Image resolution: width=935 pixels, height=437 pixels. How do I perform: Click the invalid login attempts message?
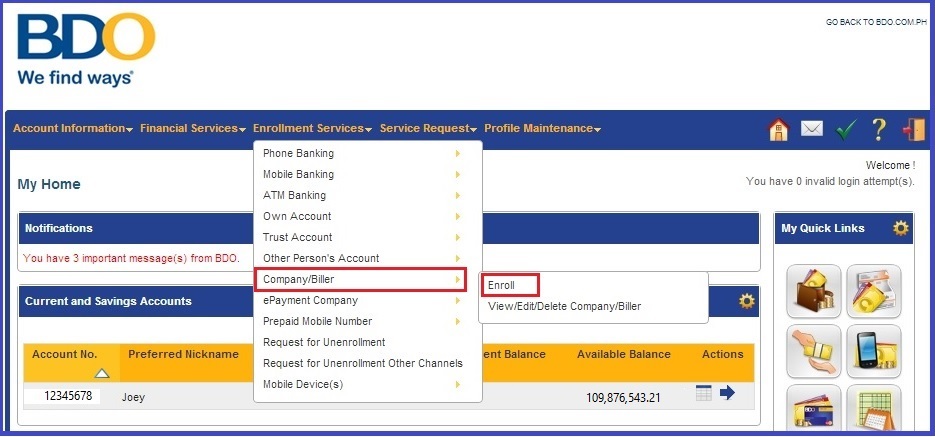pos(830,181)
